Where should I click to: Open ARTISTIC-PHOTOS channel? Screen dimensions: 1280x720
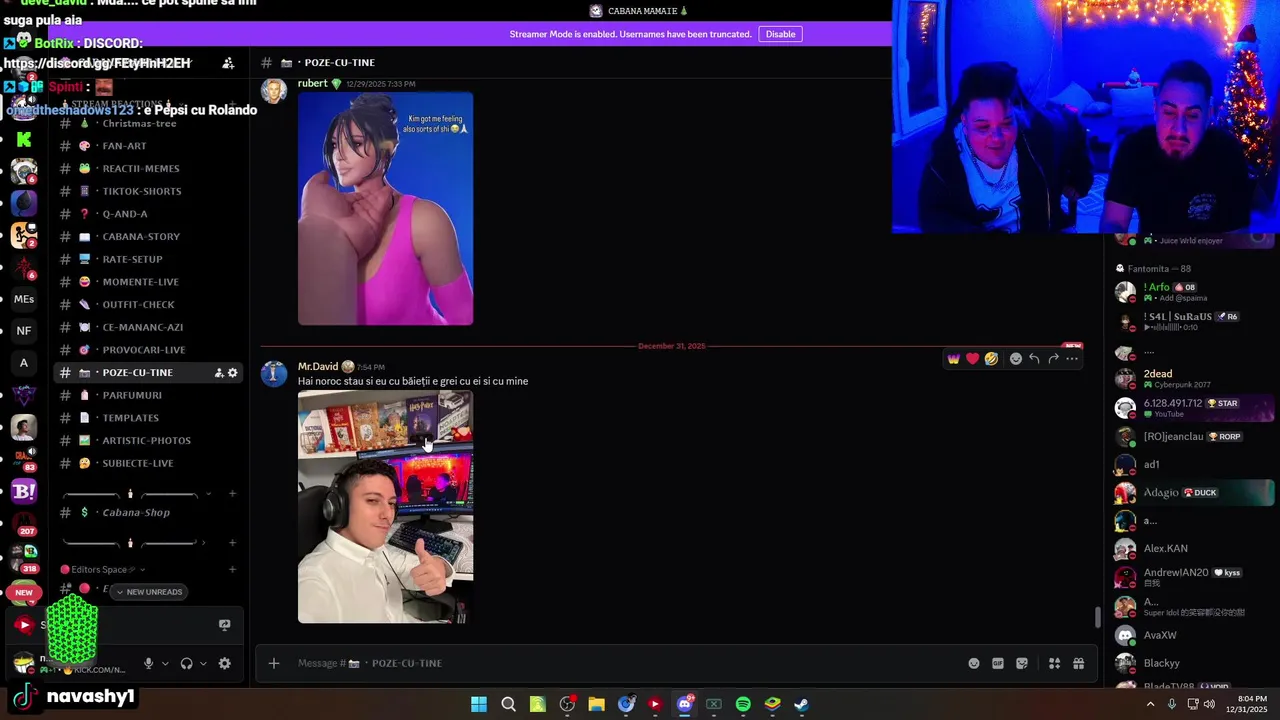click(147, 441)
